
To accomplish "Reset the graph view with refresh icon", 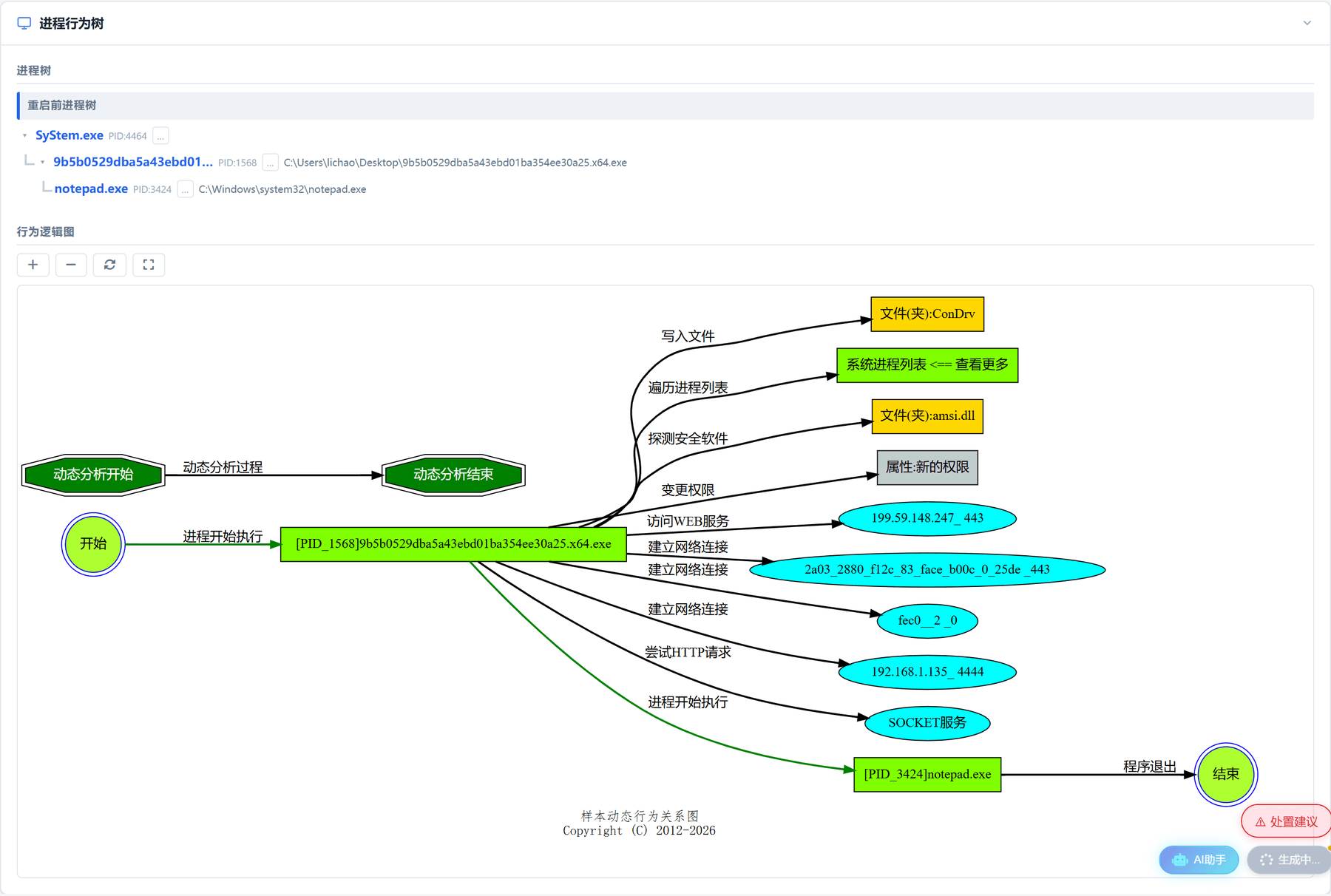I will [x=109, y=265].
